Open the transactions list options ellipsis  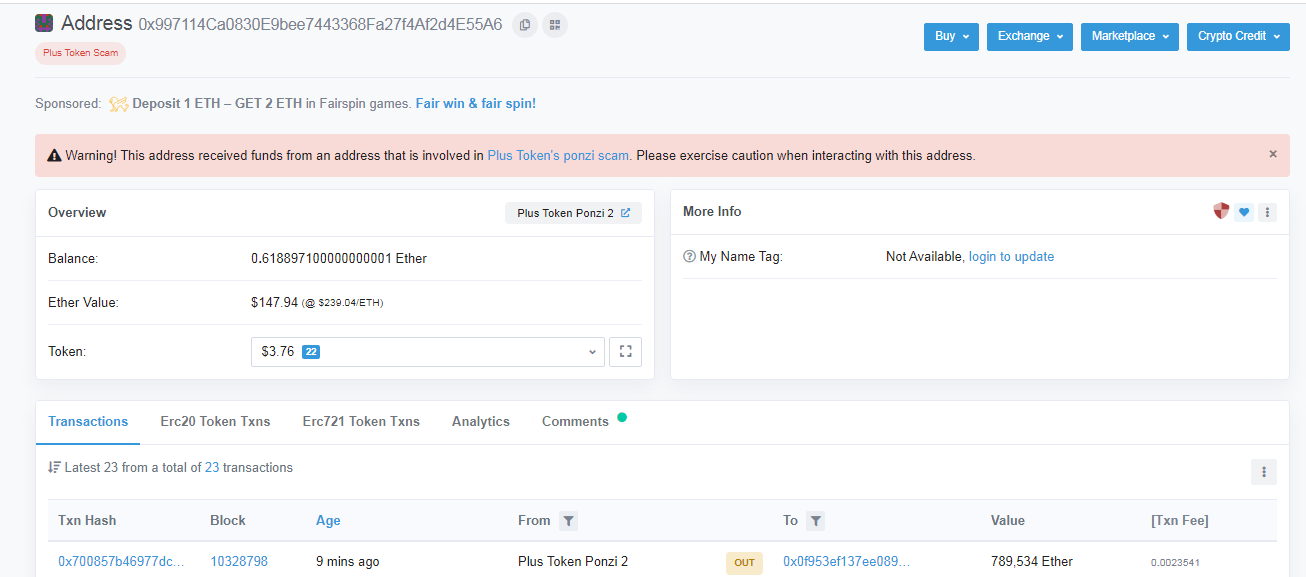pyautogui.click(x=1263, y=471)
